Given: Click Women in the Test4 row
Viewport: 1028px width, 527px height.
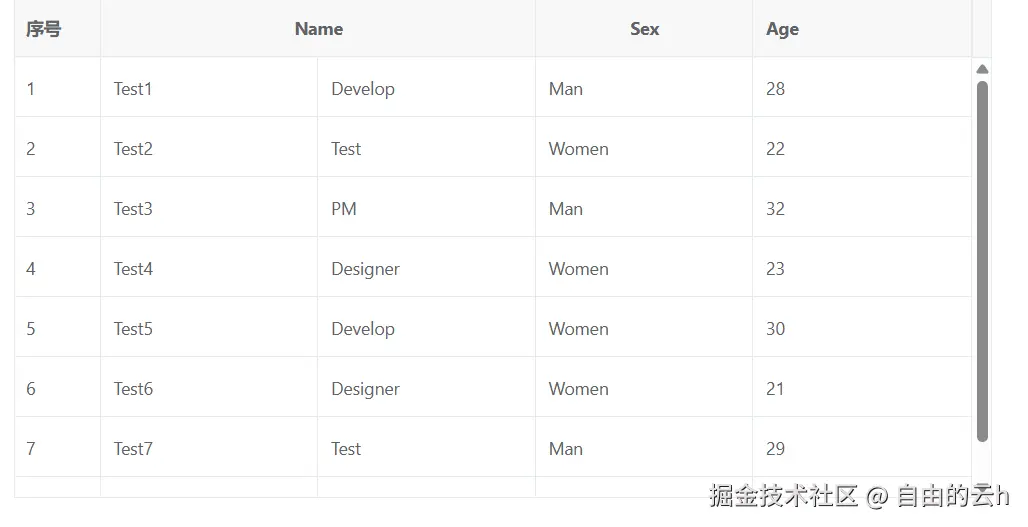Looking at the screenshot, I should (578, 269).
